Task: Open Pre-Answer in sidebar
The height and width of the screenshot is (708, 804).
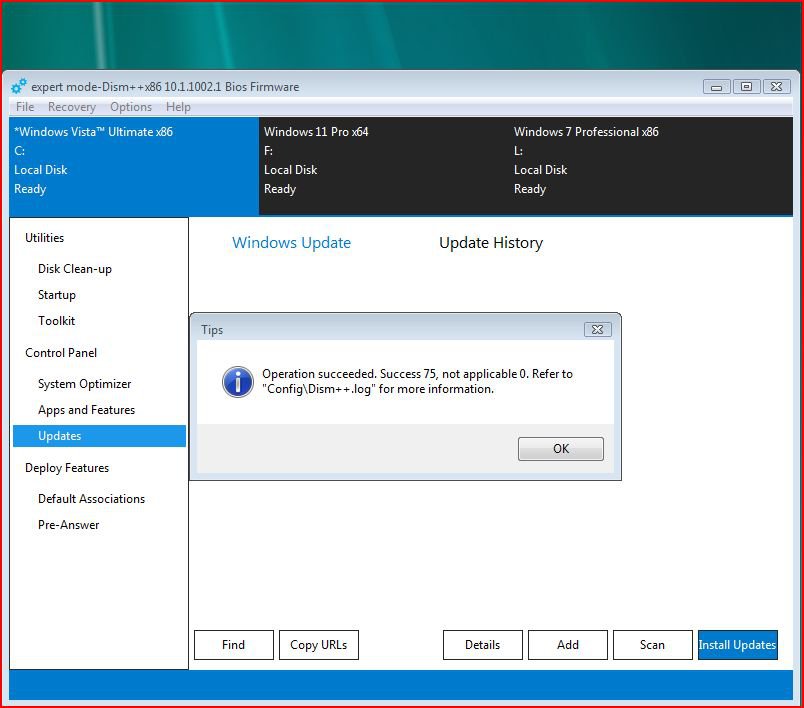Action: pyautogui.click(x=69, y=525)
